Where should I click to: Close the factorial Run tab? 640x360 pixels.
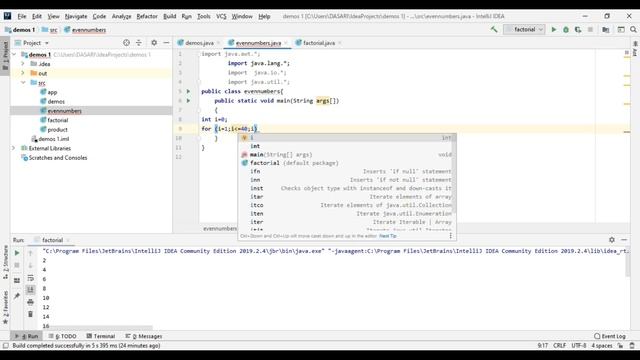[68, 240]
